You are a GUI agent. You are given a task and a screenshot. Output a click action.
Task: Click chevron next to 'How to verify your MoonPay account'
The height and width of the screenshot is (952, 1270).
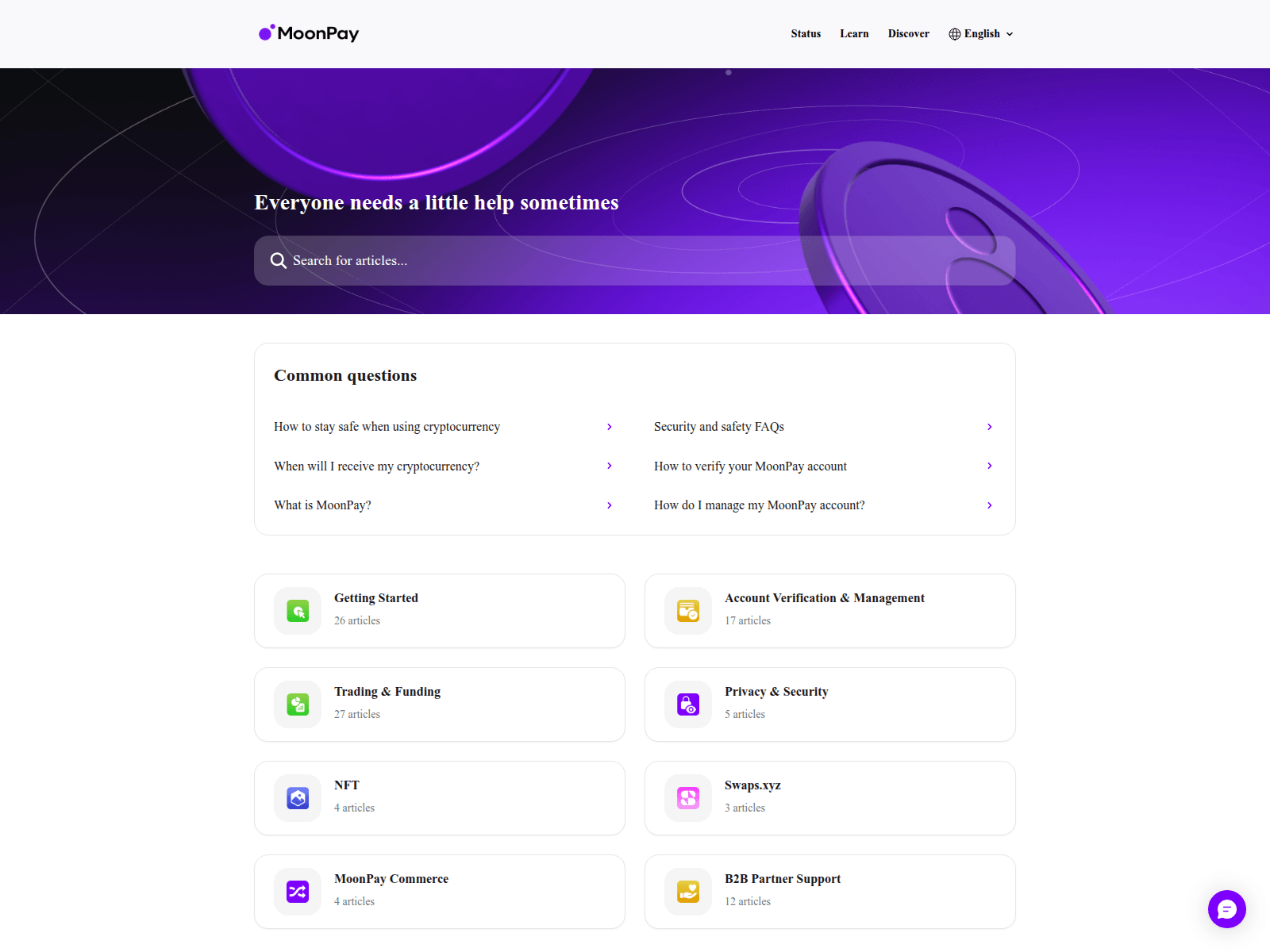coord(990,466)
